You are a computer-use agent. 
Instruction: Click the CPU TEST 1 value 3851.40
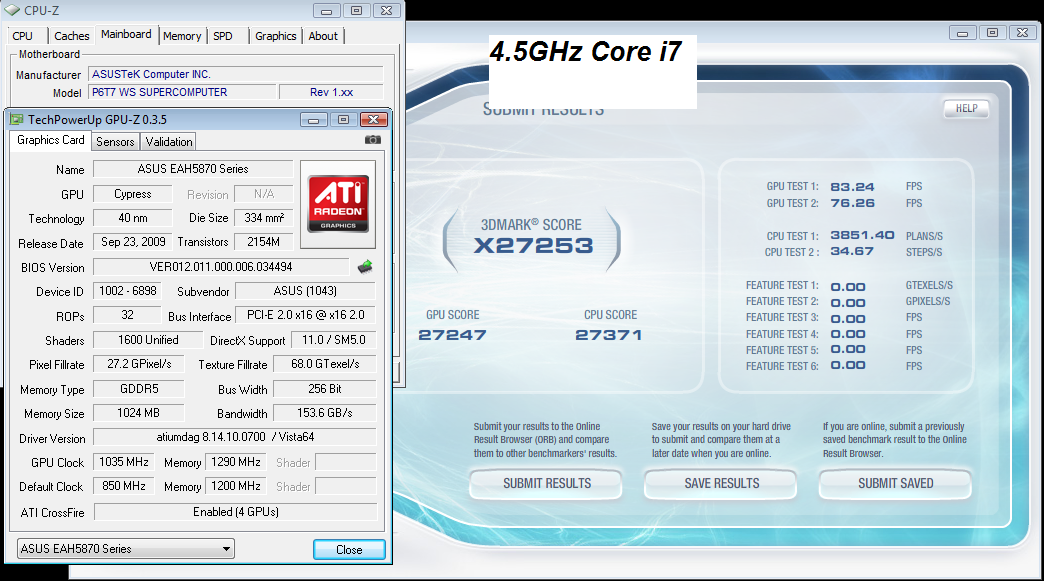tap(862, 235)
